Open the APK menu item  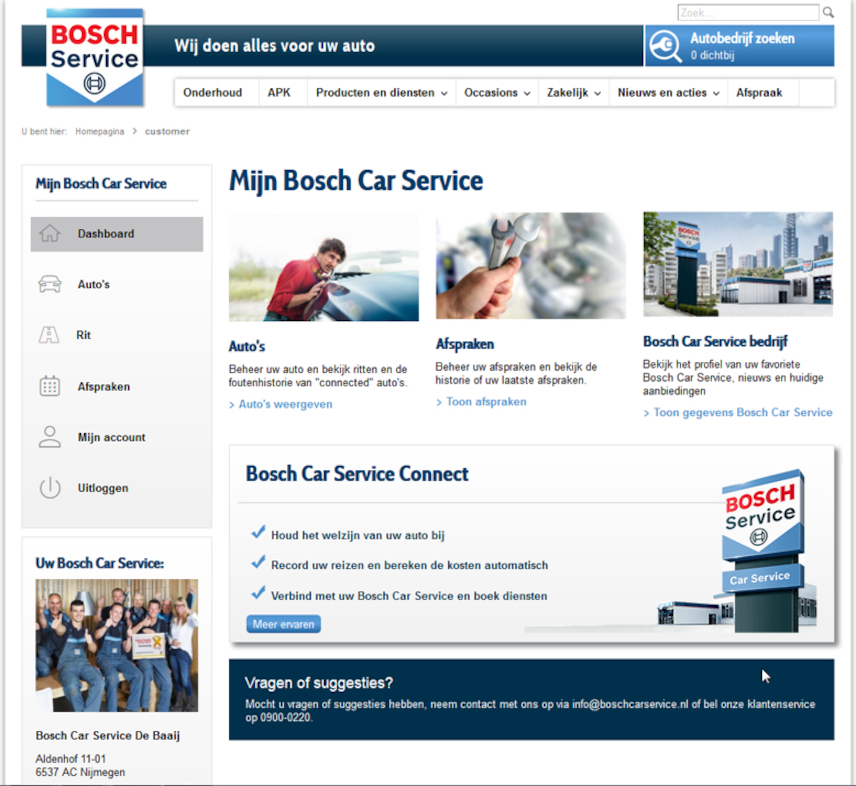(x=279, y=92)
